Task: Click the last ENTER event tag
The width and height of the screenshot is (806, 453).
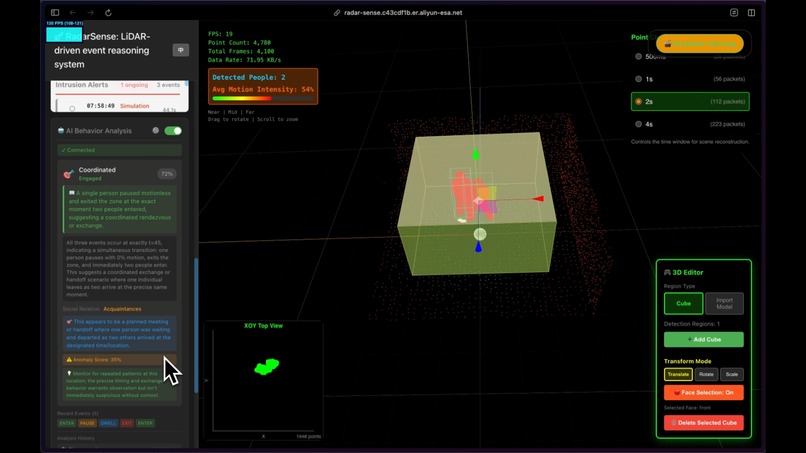Action: point(145,423)
